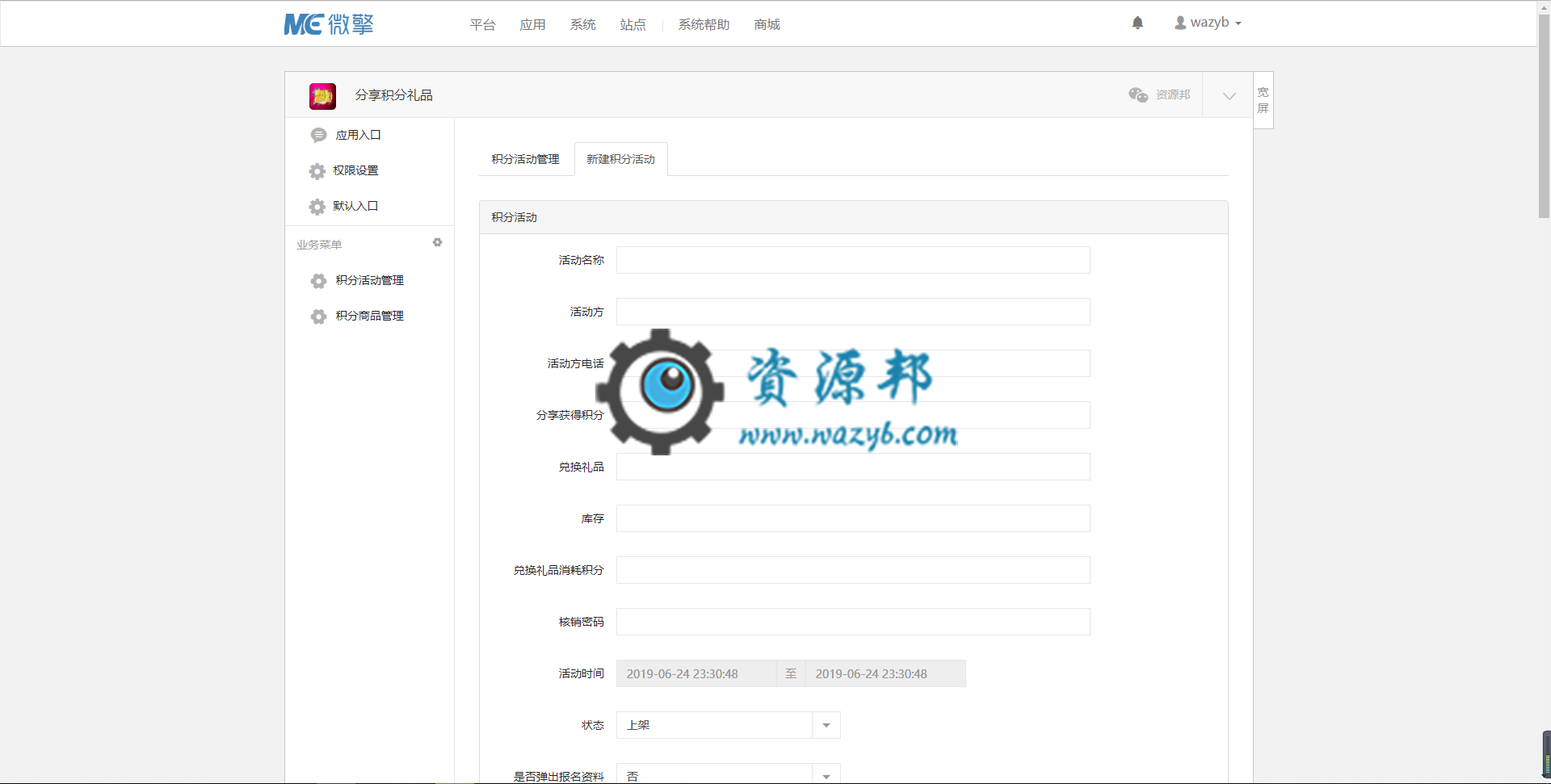
Task: Go to 应用 in the top navigation
Action: pos(533,25)
